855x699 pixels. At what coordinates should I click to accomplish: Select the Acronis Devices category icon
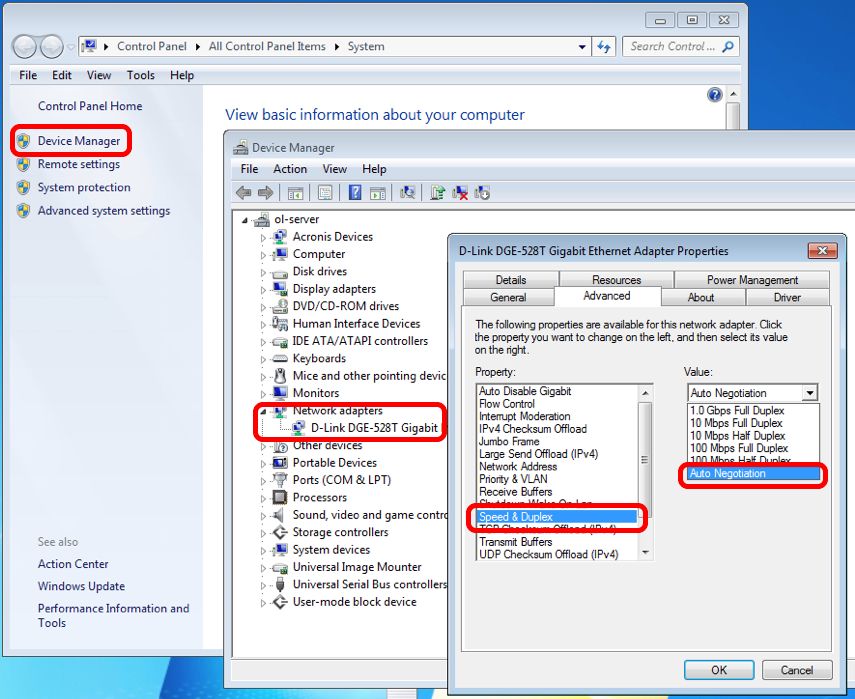[280, 237]
